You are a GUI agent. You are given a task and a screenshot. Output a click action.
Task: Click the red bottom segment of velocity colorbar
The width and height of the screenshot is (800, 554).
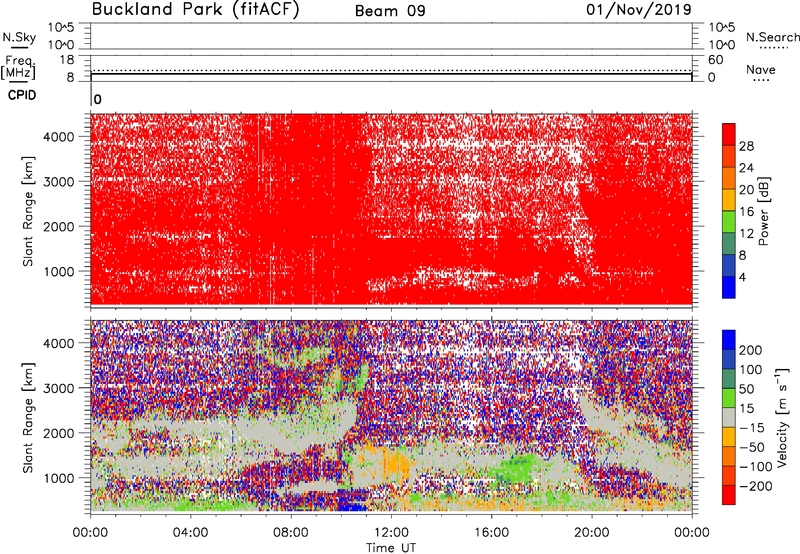pos(729,495)
